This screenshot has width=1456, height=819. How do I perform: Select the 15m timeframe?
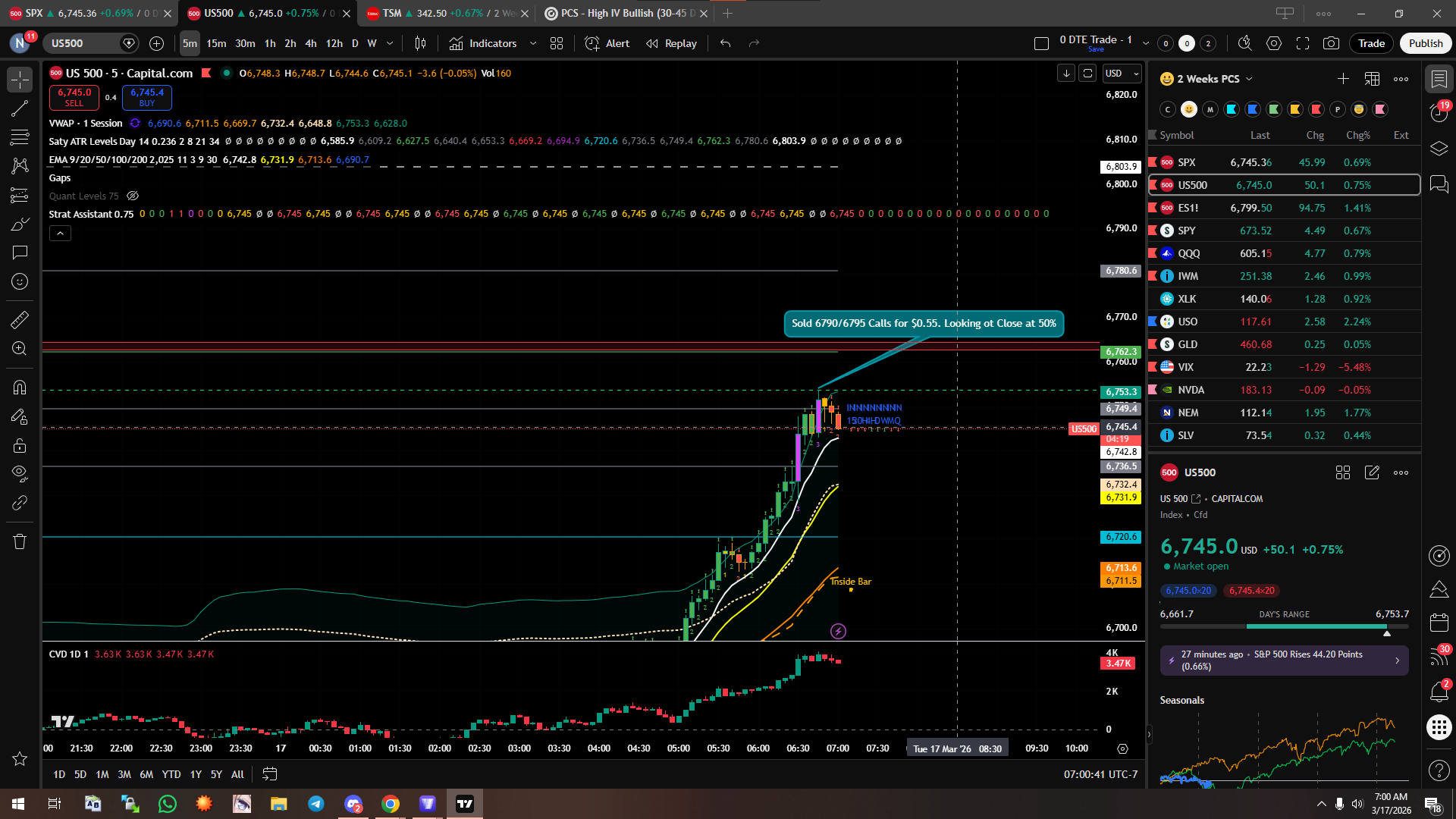click(x=216, y=43)
